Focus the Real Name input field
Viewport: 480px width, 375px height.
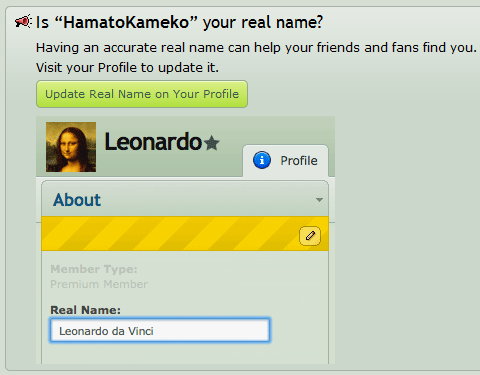point(160,330)
